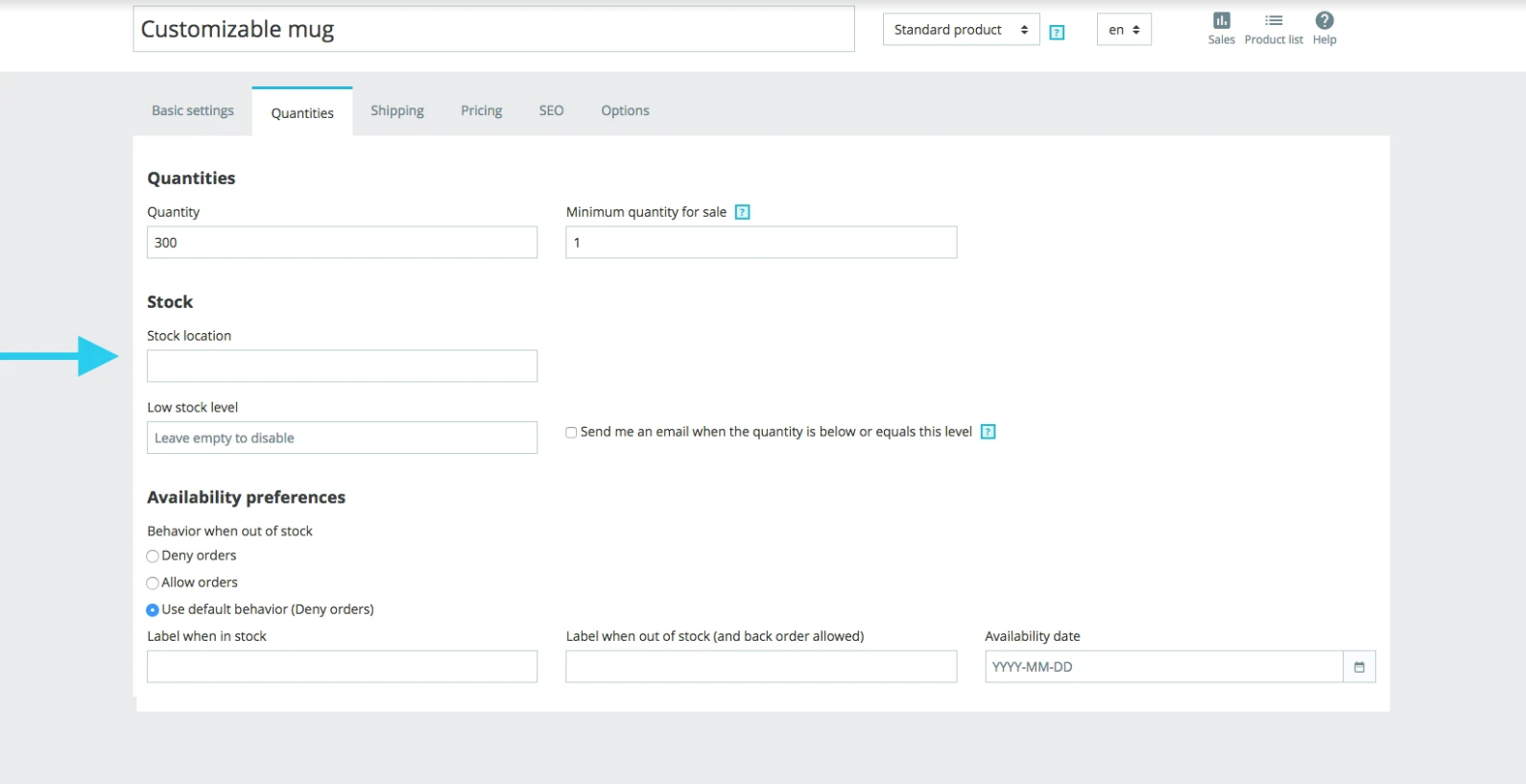Enable low stock email notification checkbox

tap(571, 433)
